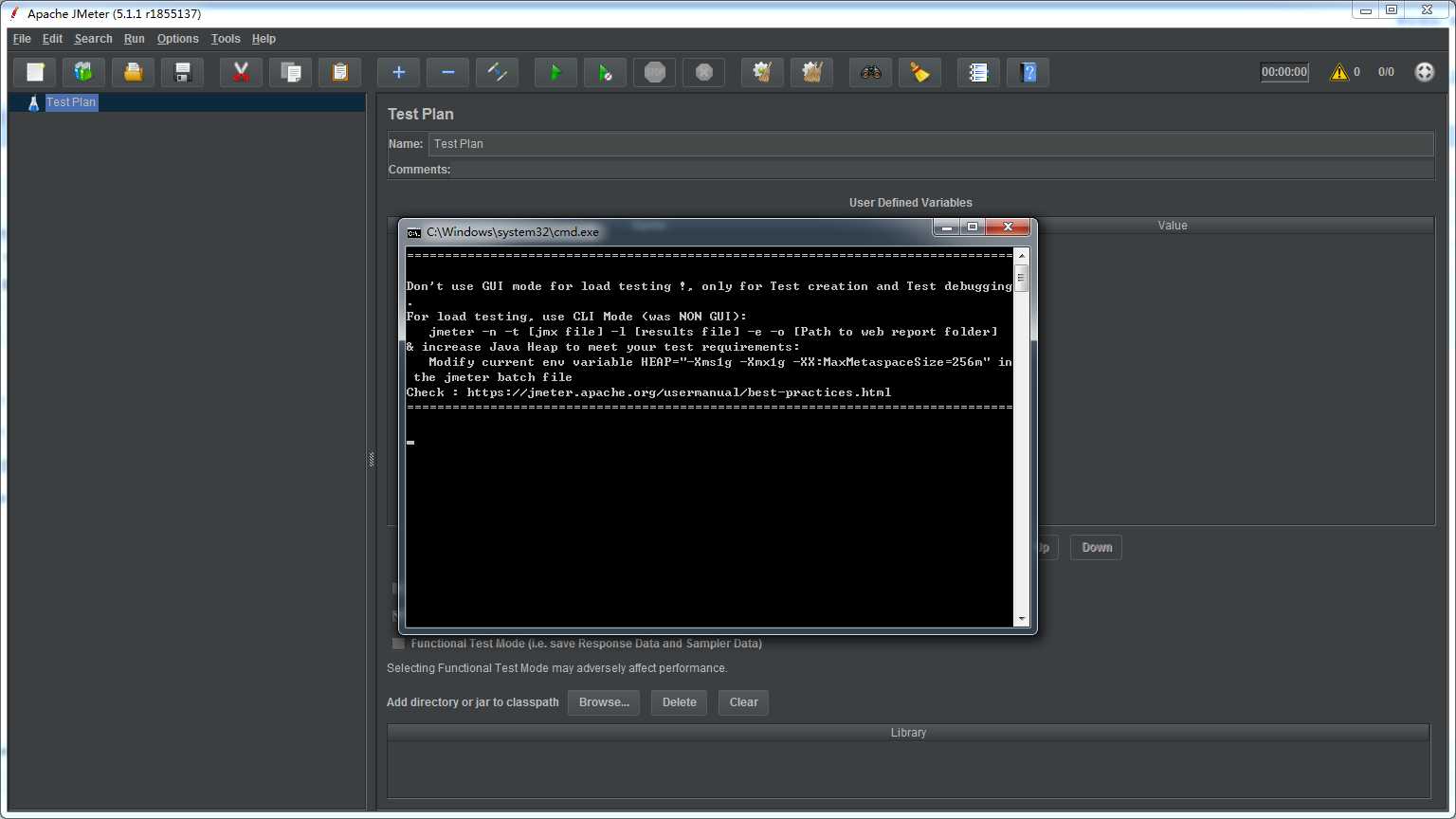This screenshot has width=1456, height=819.
Task: Click the Clear All results icon
Action: [812, 72]
